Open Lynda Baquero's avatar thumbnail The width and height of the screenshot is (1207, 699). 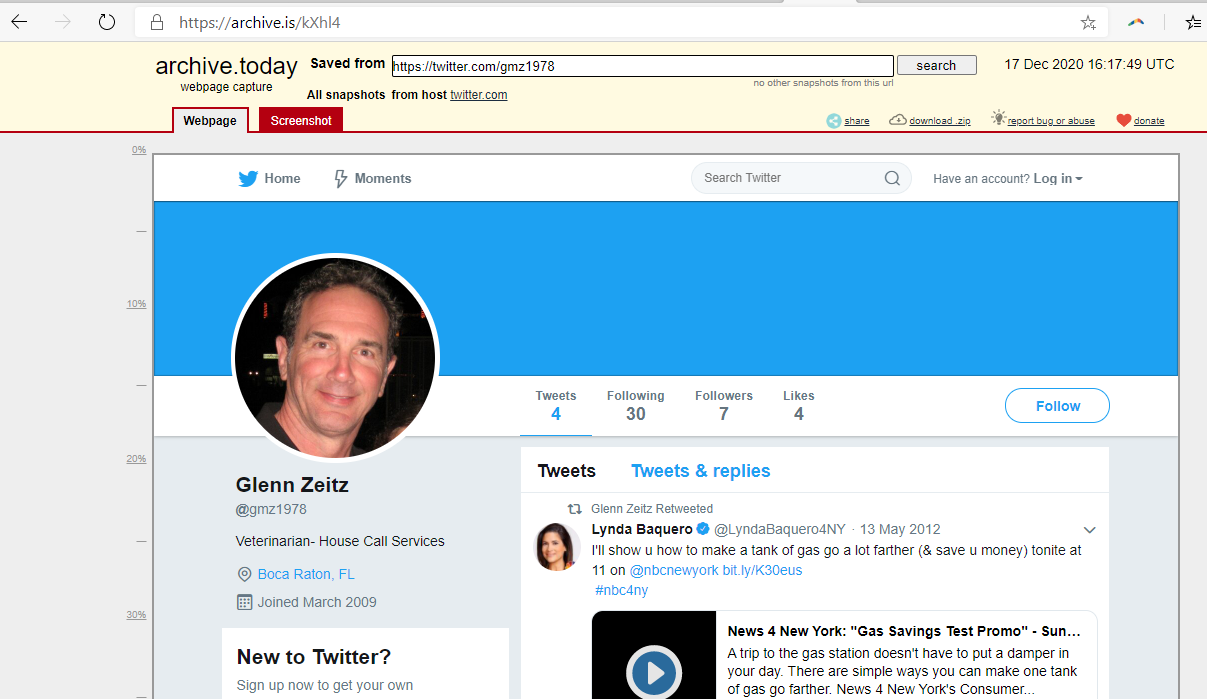point(559,546)
